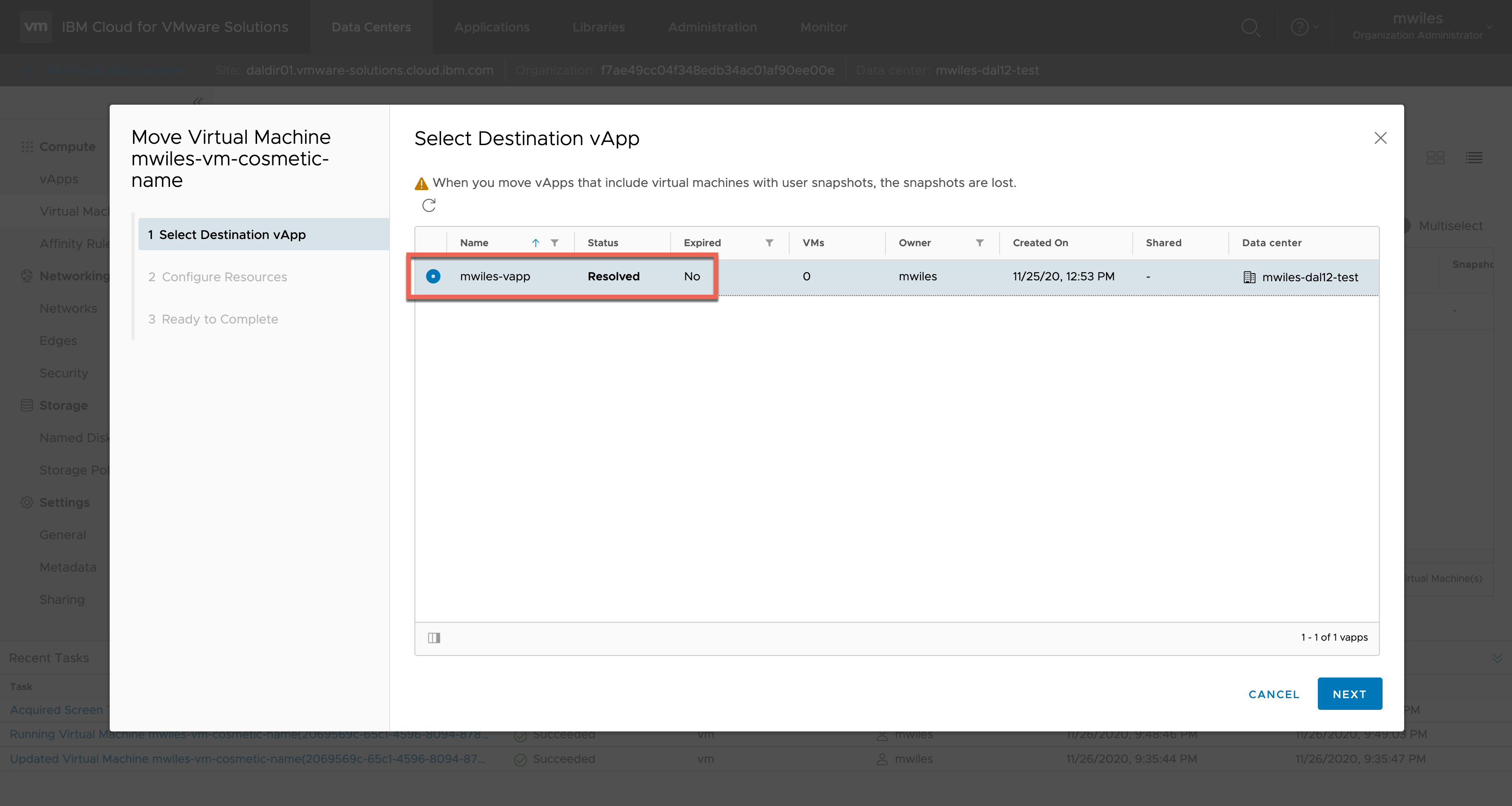Open the Data Centers menu

371,27
